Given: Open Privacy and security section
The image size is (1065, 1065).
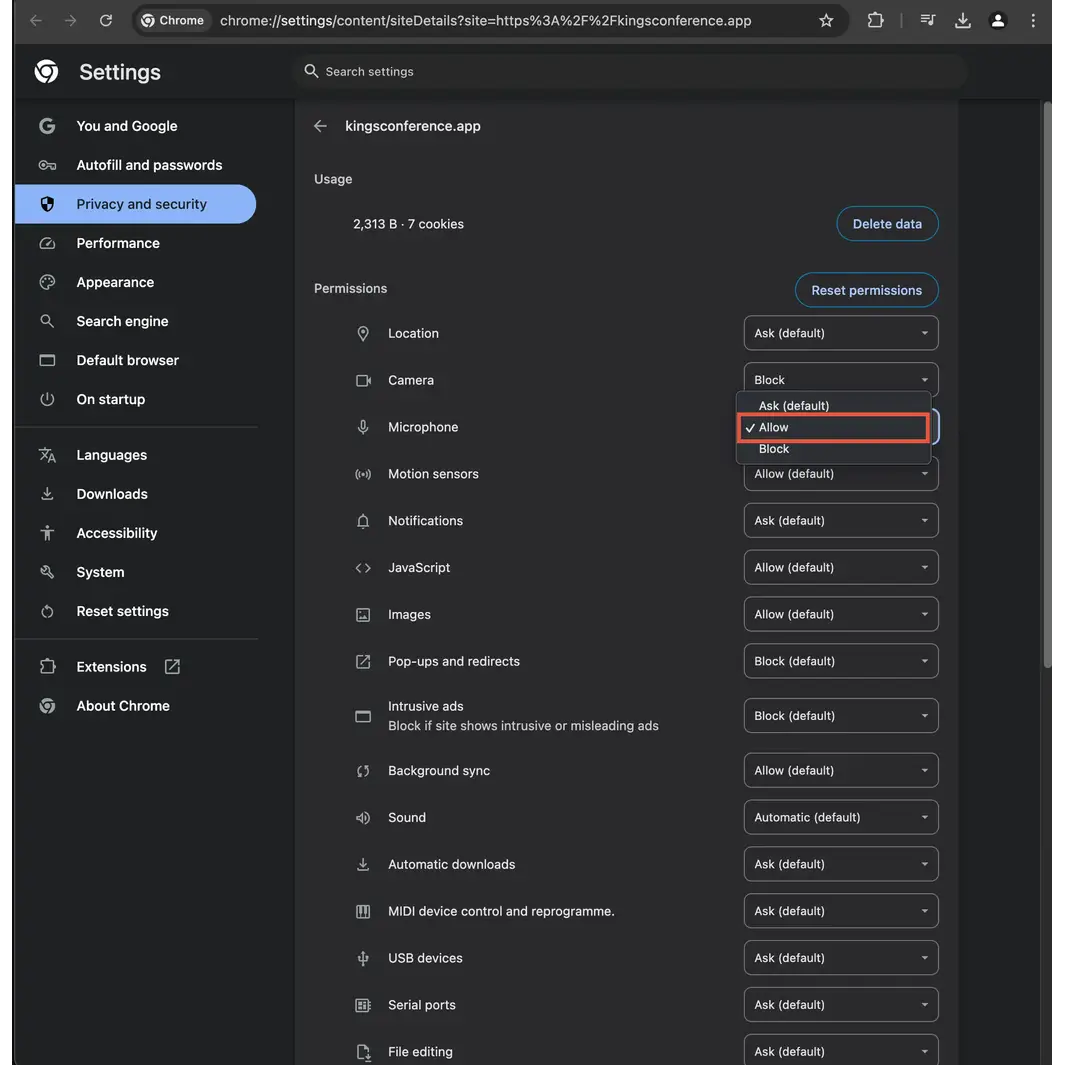Looking at the screenshot, I should tap(136, 204).
